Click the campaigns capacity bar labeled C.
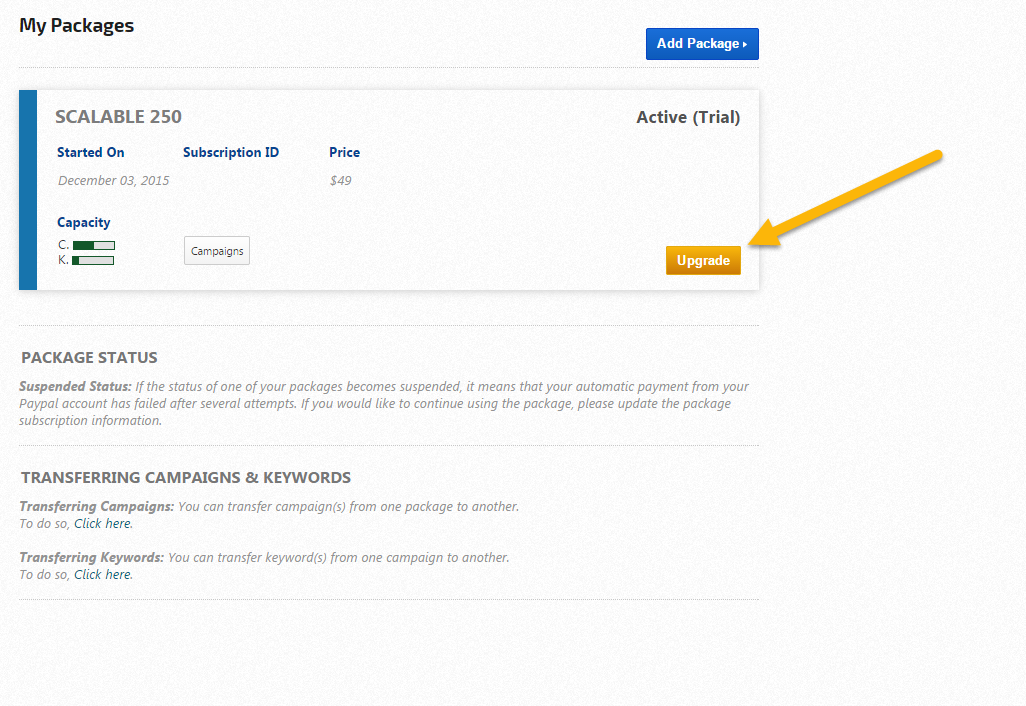 [94, 245]
